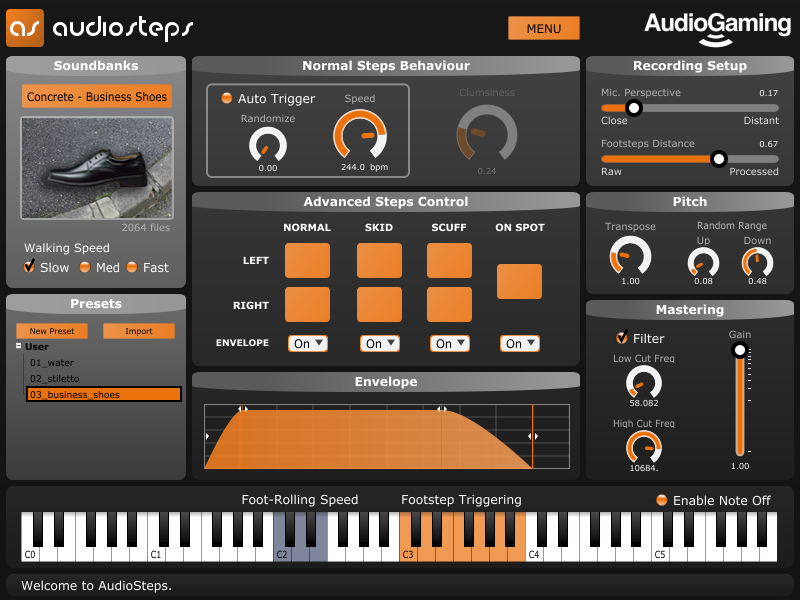Click the Gain slider handle
800x600 pixels.
tap(739, 350)
